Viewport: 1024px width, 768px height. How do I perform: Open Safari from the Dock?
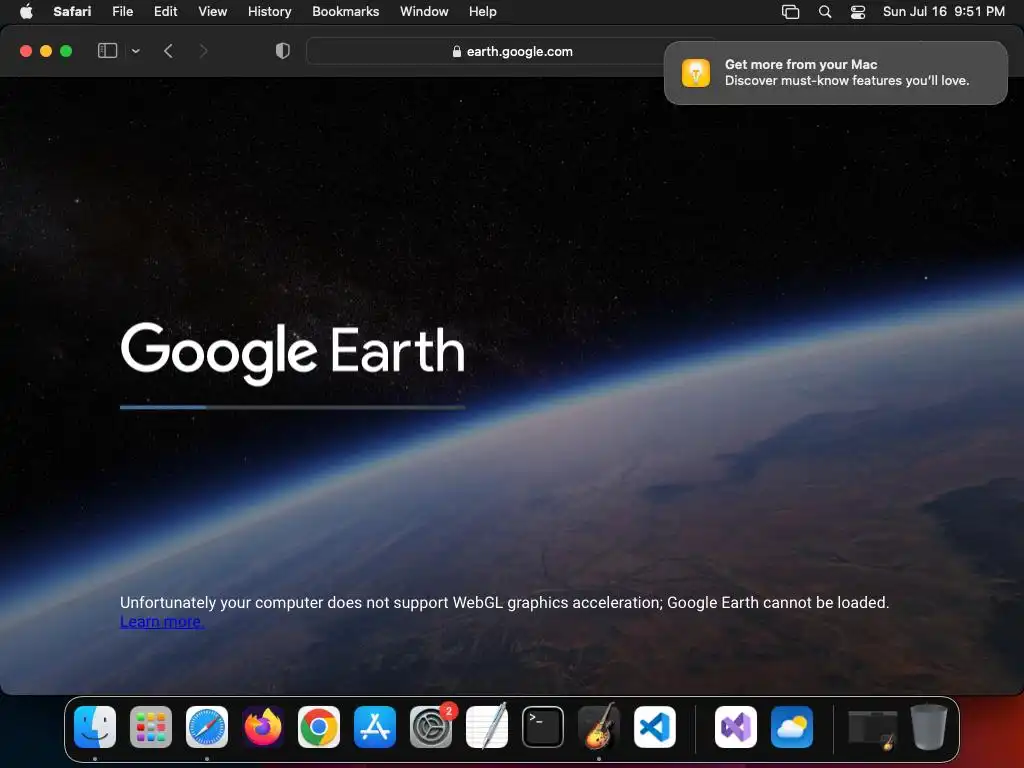click(207, 727)
